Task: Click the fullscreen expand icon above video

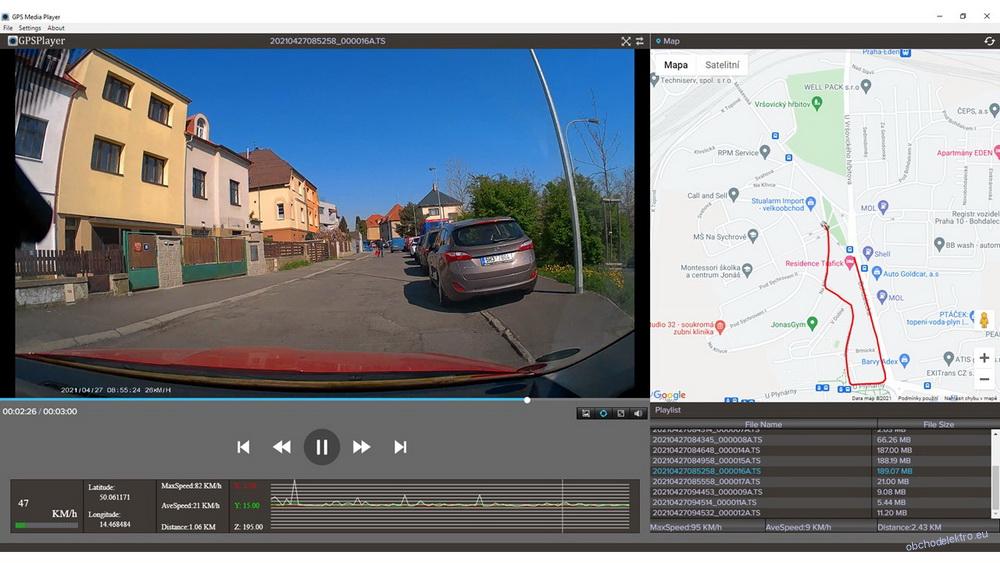Action: coord(626,41)
